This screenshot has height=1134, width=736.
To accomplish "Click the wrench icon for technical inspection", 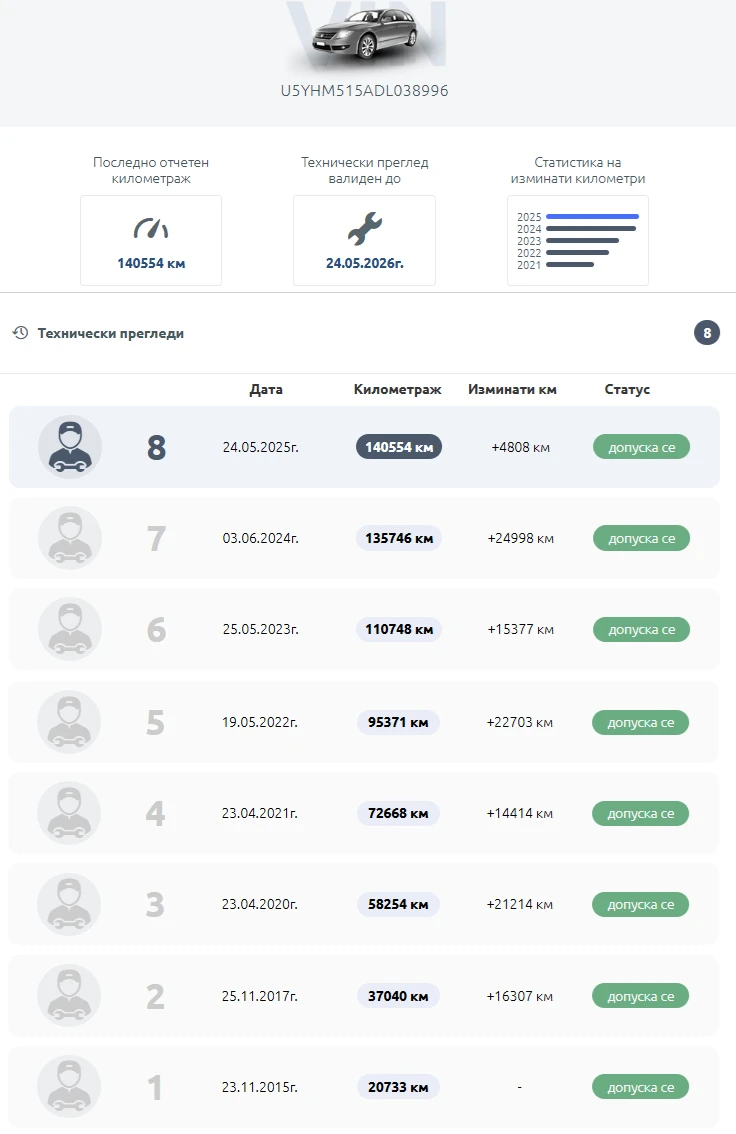I will pyautogui.click(x=364, y=229).
